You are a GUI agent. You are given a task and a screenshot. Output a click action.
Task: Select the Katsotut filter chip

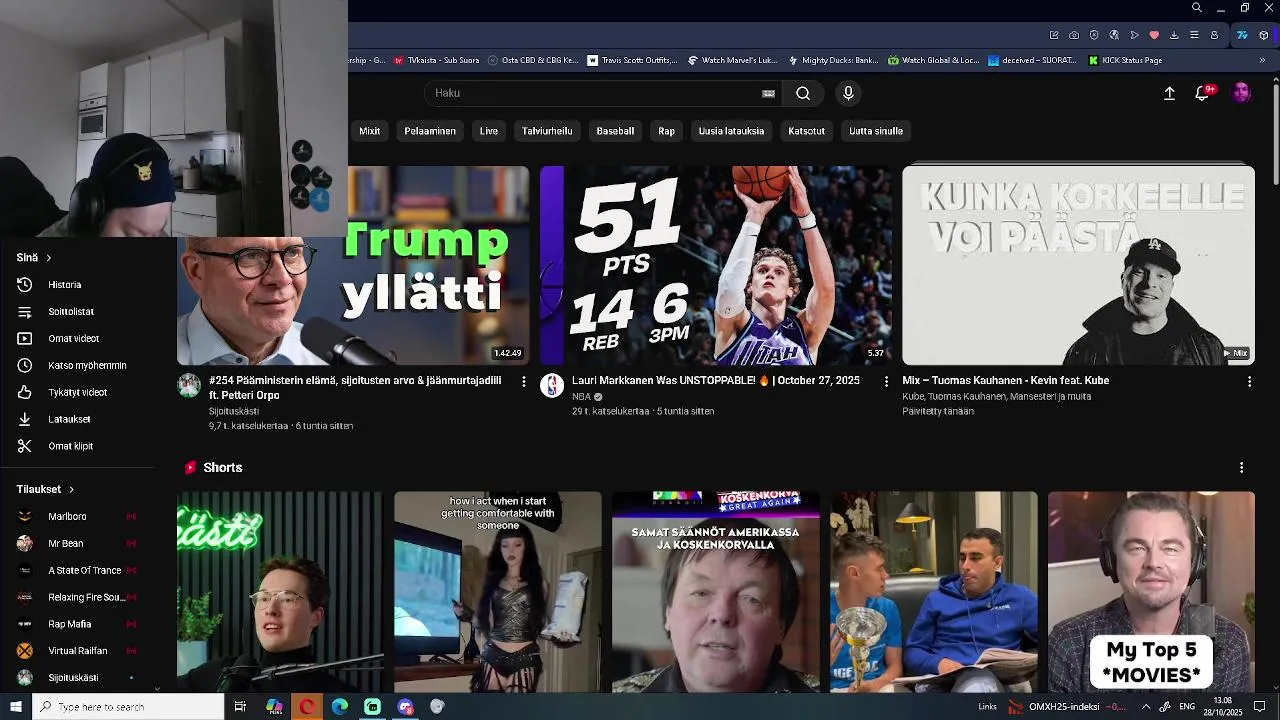coord(806,131)
